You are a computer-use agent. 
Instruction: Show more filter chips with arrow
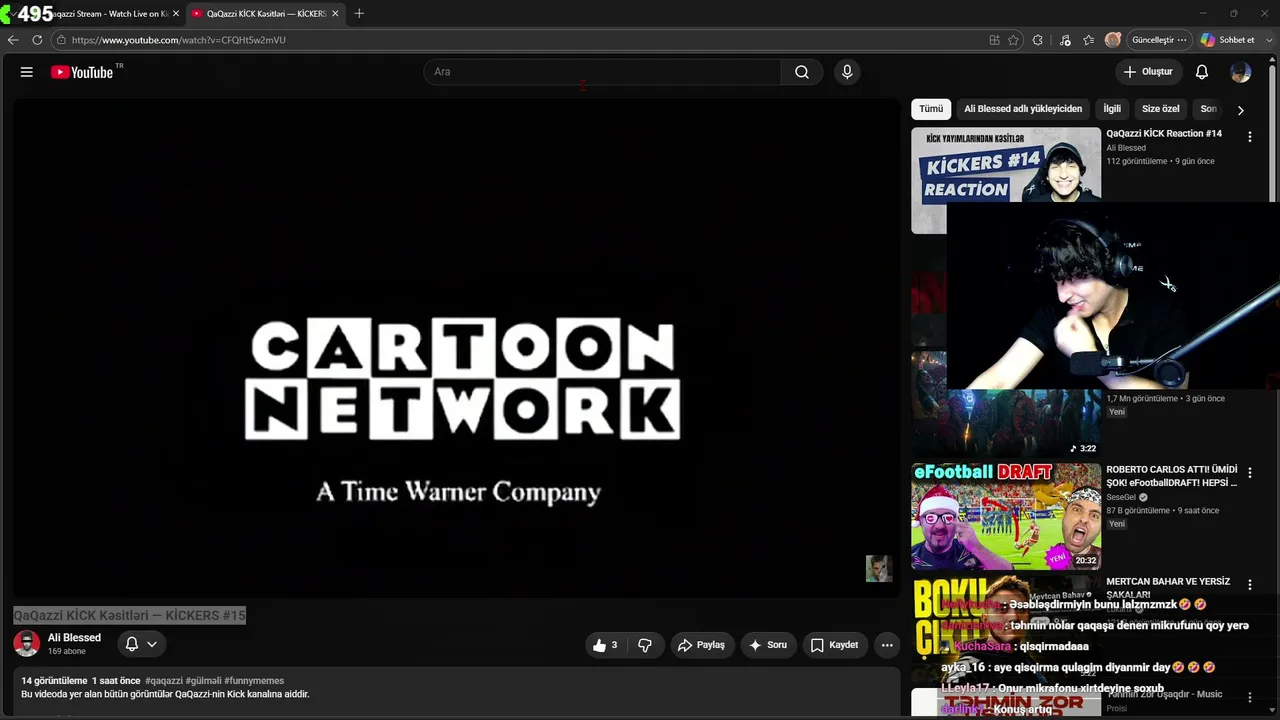tap(1240, 110)
